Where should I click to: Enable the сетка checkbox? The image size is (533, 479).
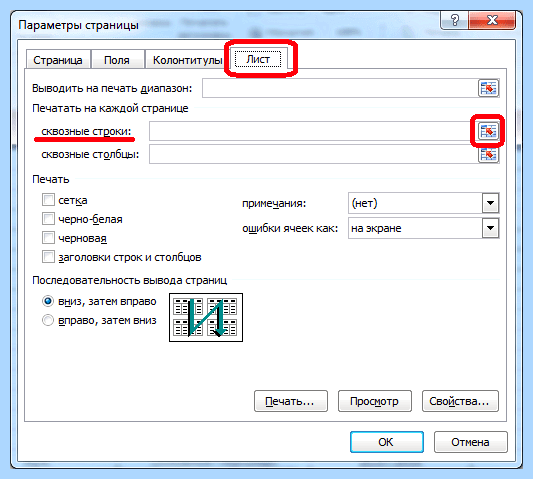(48, 200)
